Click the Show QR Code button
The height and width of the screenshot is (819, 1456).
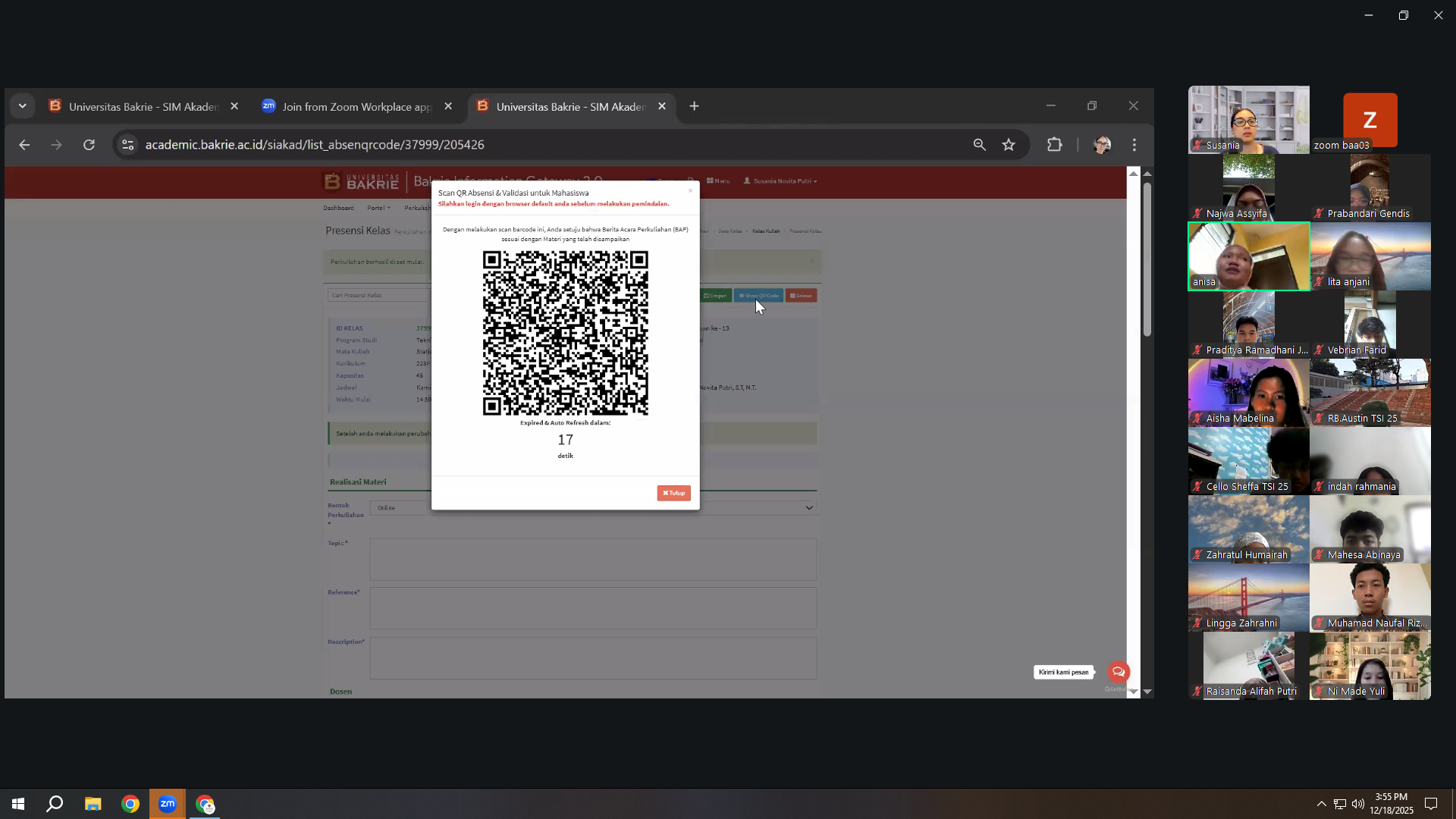point(758,296)
